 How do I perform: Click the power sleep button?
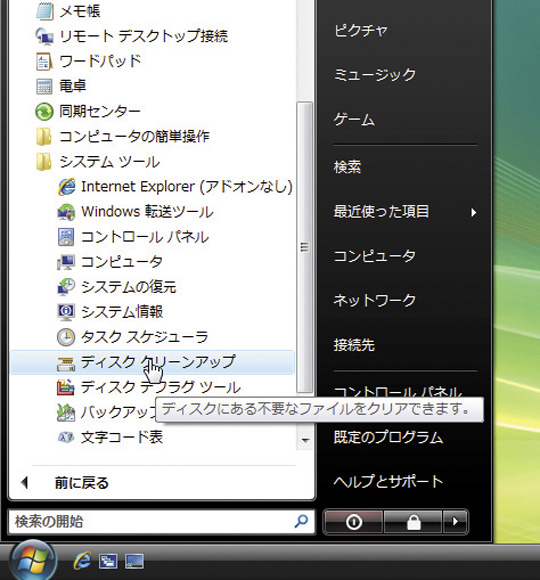pos(354,522)
